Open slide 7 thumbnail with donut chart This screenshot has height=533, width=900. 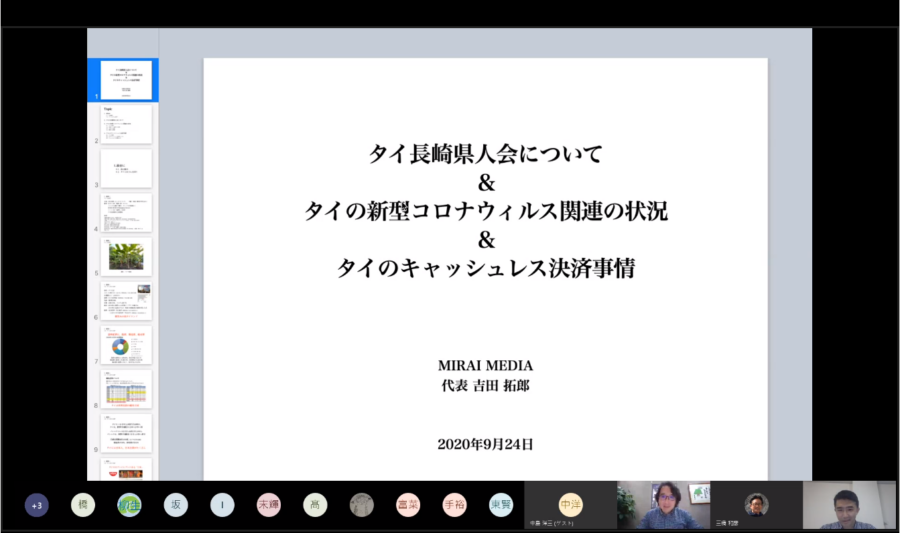point(126,345)
